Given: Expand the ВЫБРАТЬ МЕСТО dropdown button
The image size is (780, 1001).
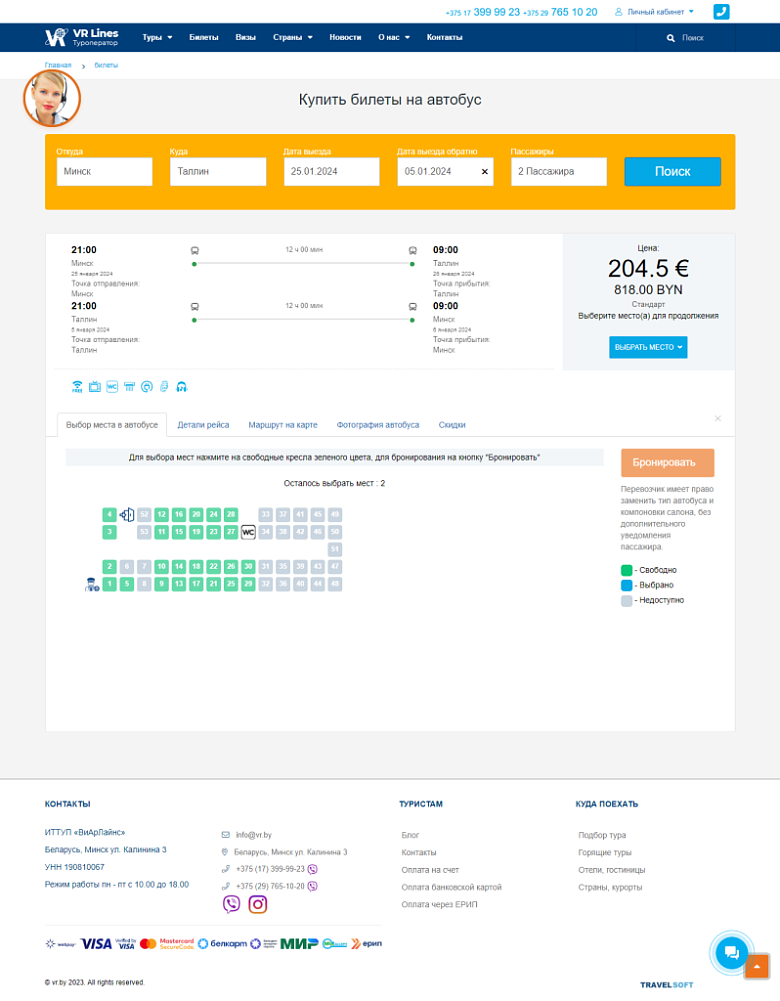Looking at the screenshot, I should coord(648,347).
